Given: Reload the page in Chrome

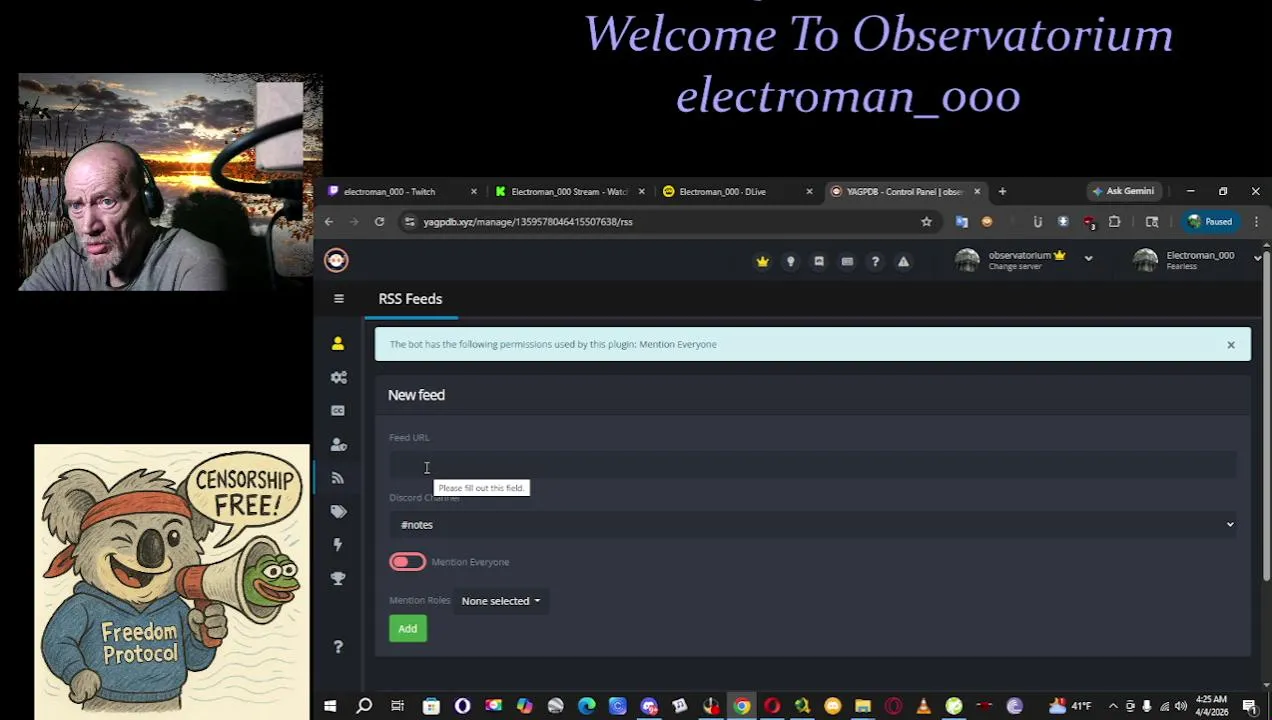Looking at the screenshot, I should tap(379, 222).
